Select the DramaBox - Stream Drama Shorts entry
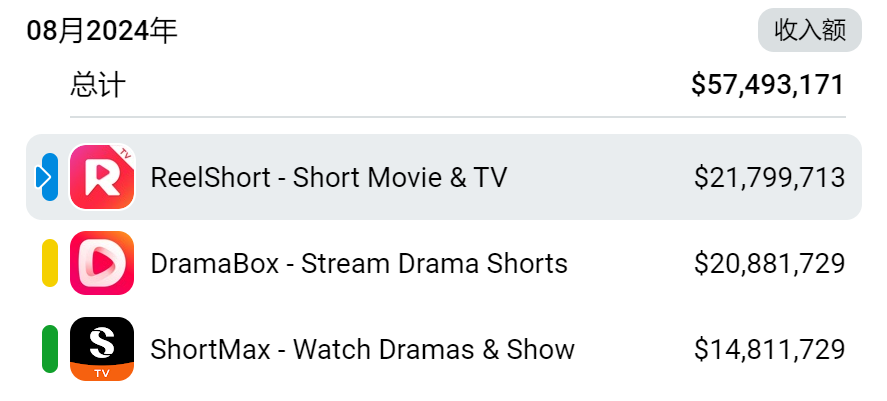 359,264
